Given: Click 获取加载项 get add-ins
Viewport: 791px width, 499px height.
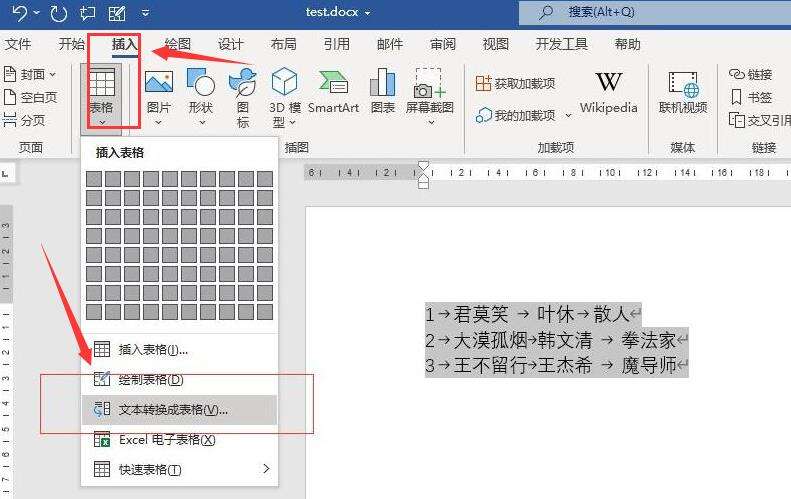Looking at the screenshot, I should [515, 83].
